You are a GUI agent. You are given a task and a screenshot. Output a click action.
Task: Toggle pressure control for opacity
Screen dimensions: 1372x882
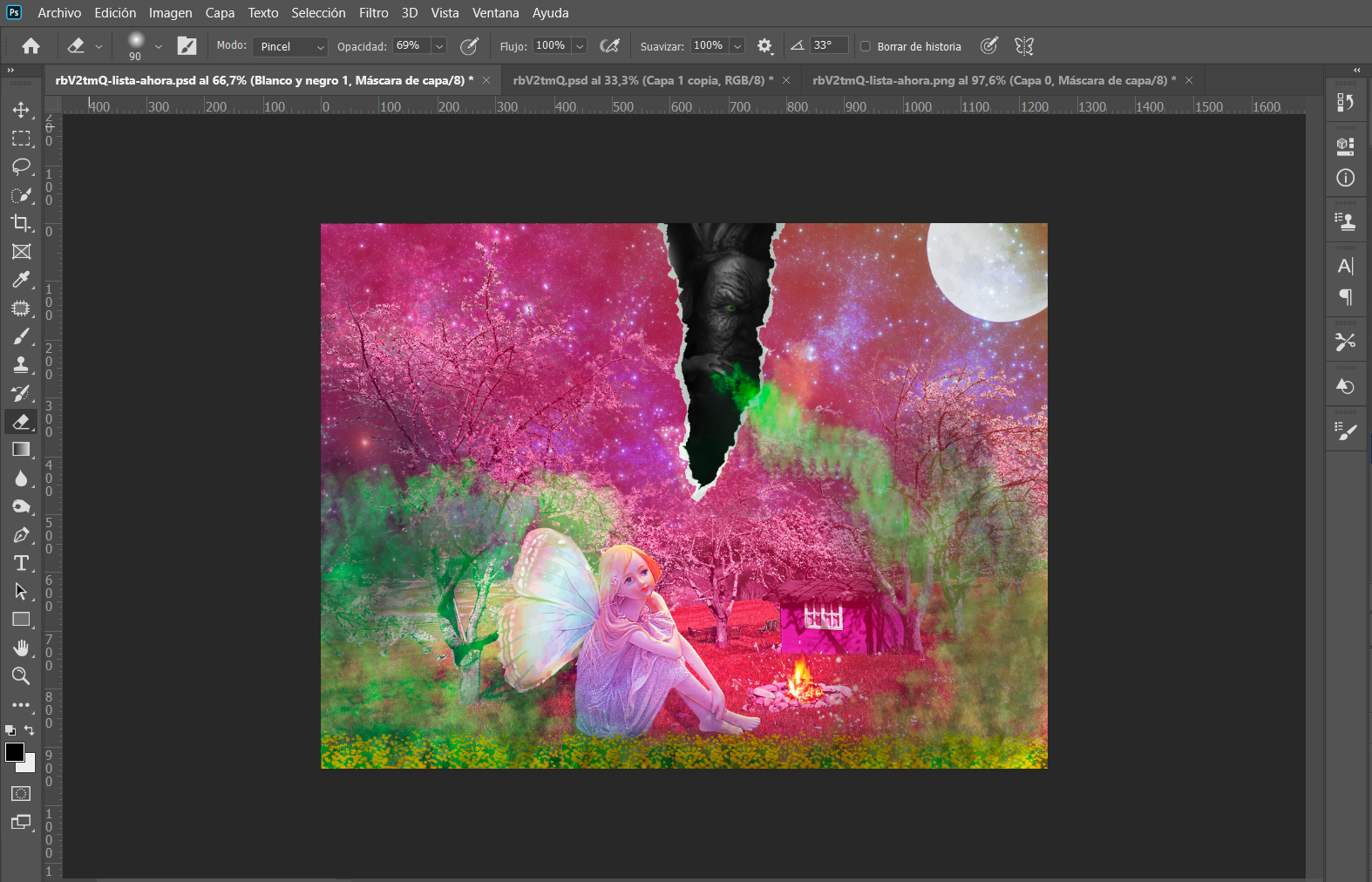coord(469,46)
